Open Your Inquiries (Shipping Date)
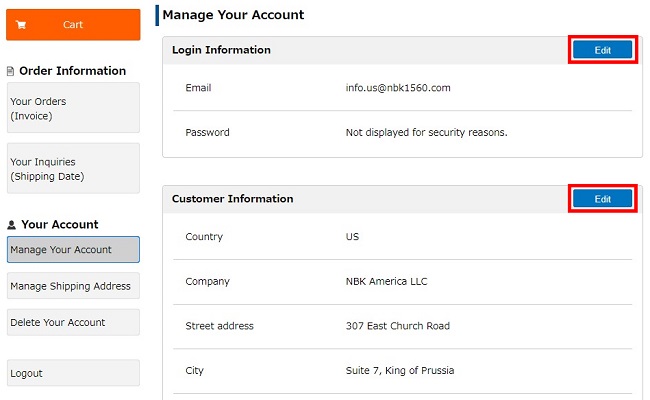The image size is (650, 400). point(73,168)
